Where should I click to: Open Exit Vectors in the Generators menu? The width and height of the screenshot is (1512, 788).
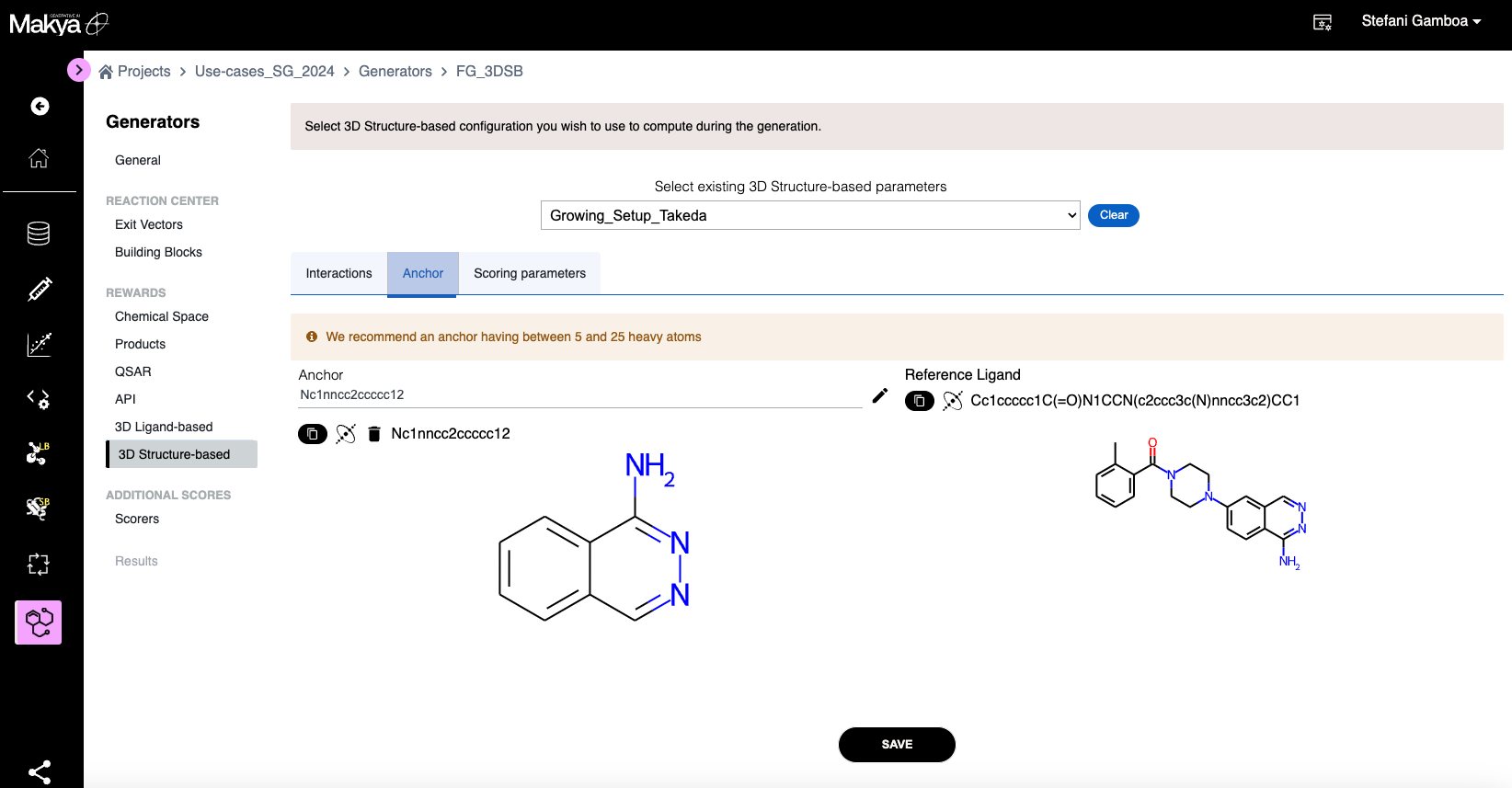click(149, 224)
